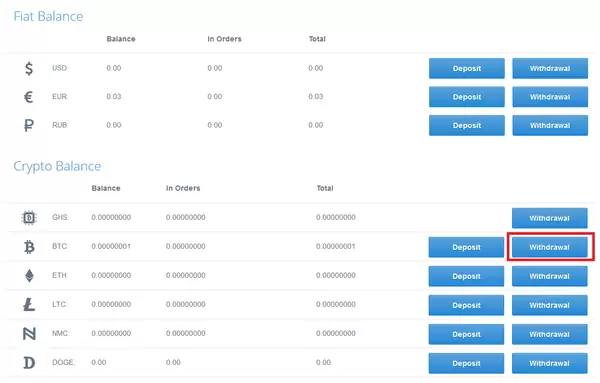Click Fiat table In Orders header

[224, 39]
